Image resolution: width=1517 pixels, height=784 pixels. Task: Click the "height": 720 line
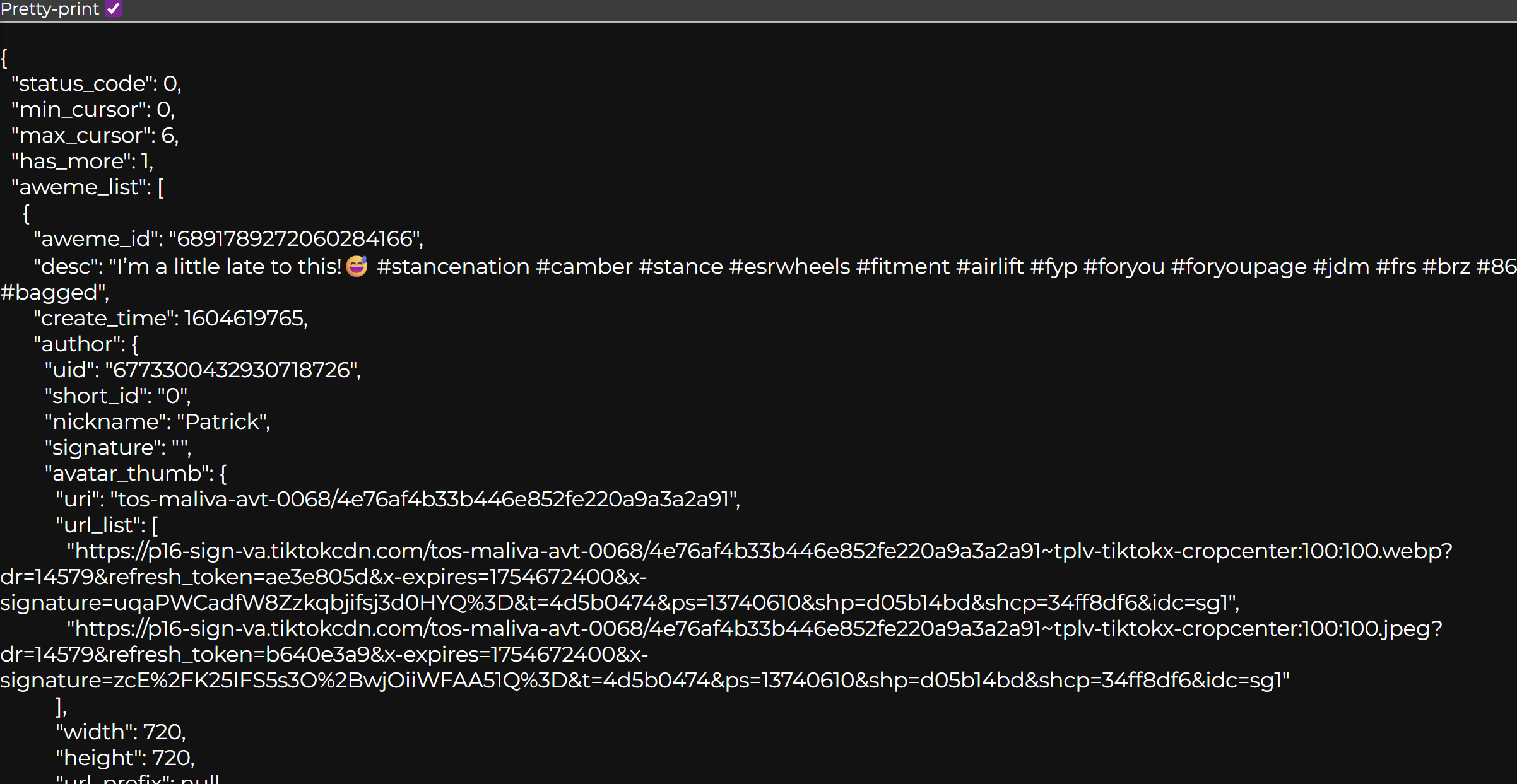124,758
